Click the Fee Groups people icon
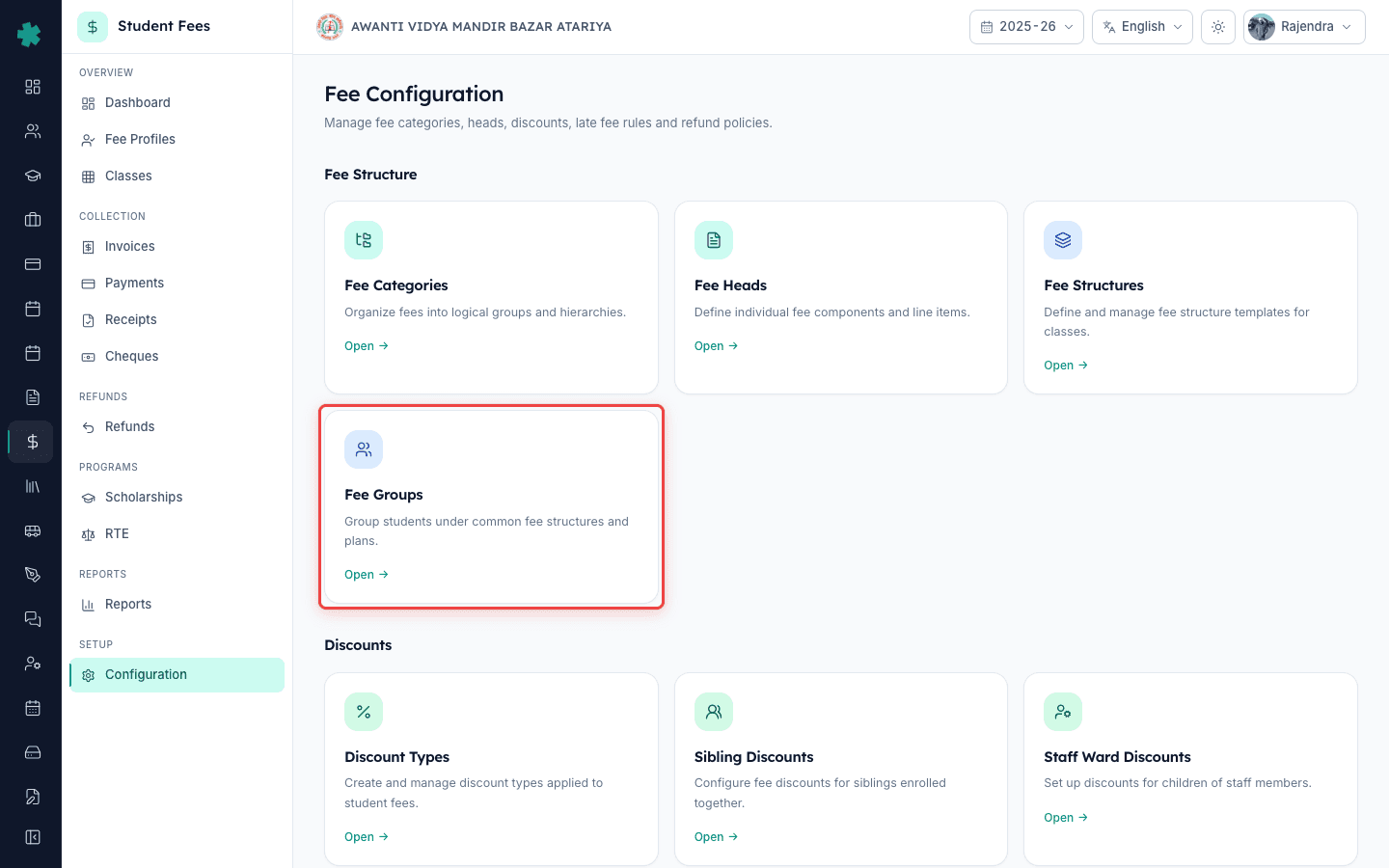Image resolution: width=1389 pixels, height=868 pixels. pyautogui.click(x=364, y=449)
